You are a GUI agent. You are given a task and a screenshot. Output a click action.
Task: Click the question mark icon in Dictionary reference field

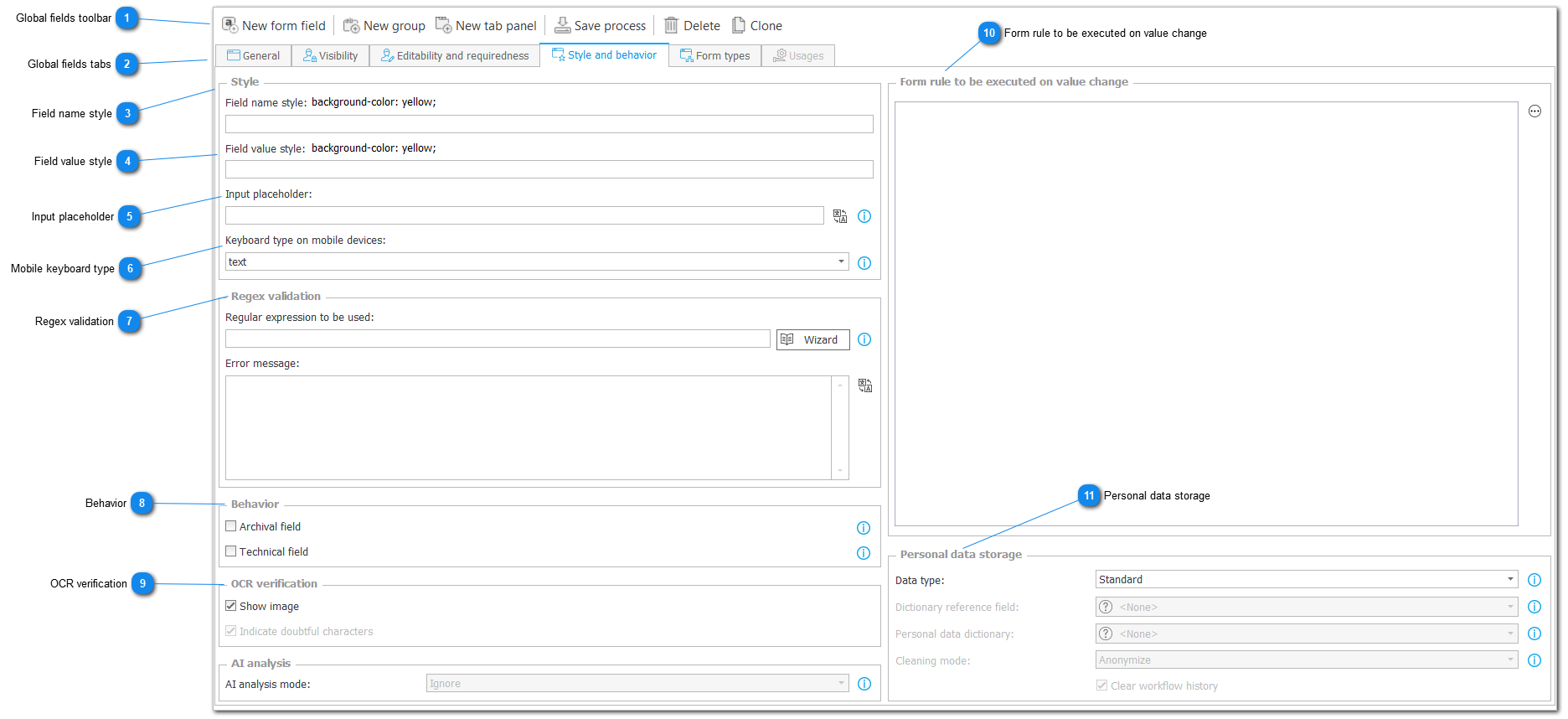(1106, 607)
